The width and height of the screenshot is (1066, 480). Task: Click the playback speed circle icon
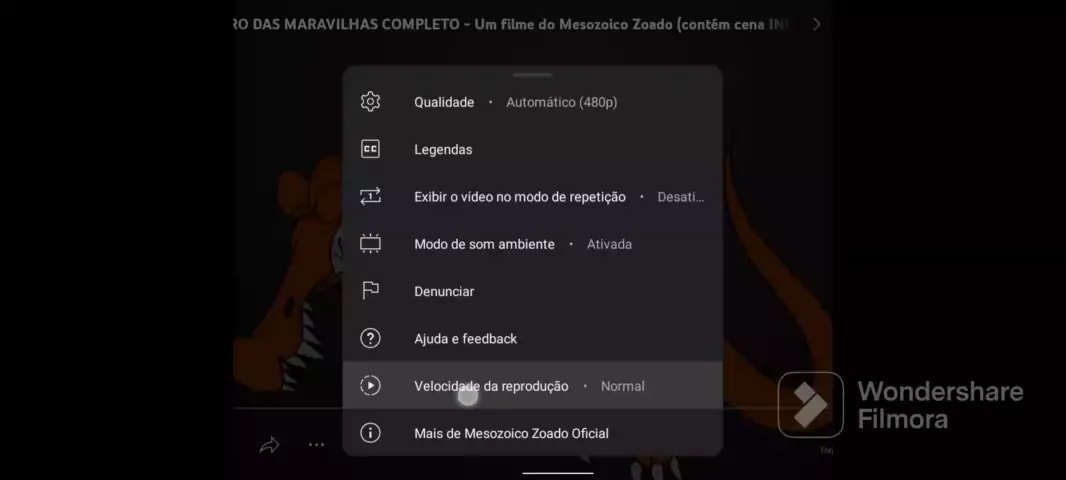(x=370, y=385)
